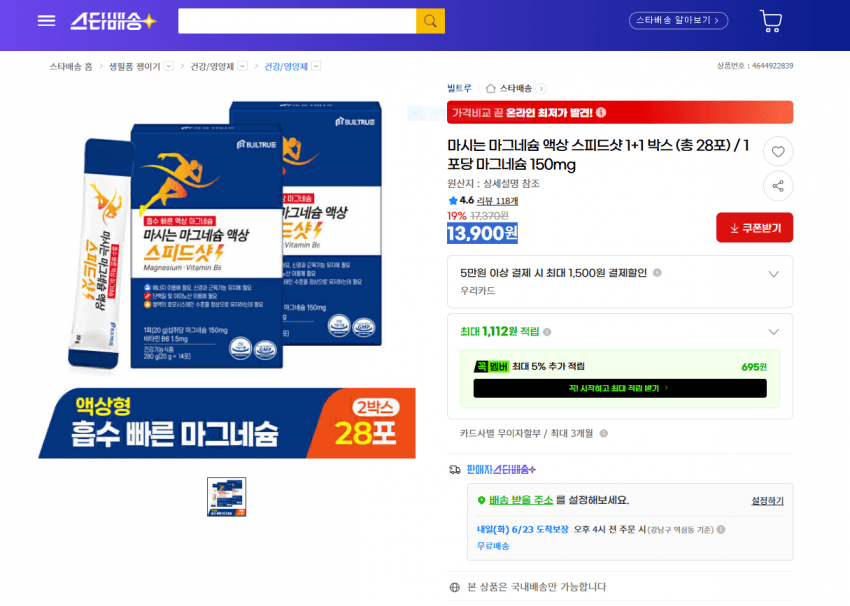Go to 스타배송 홈 breadcrumb
The image size is (850, 606).
(71, 66)
